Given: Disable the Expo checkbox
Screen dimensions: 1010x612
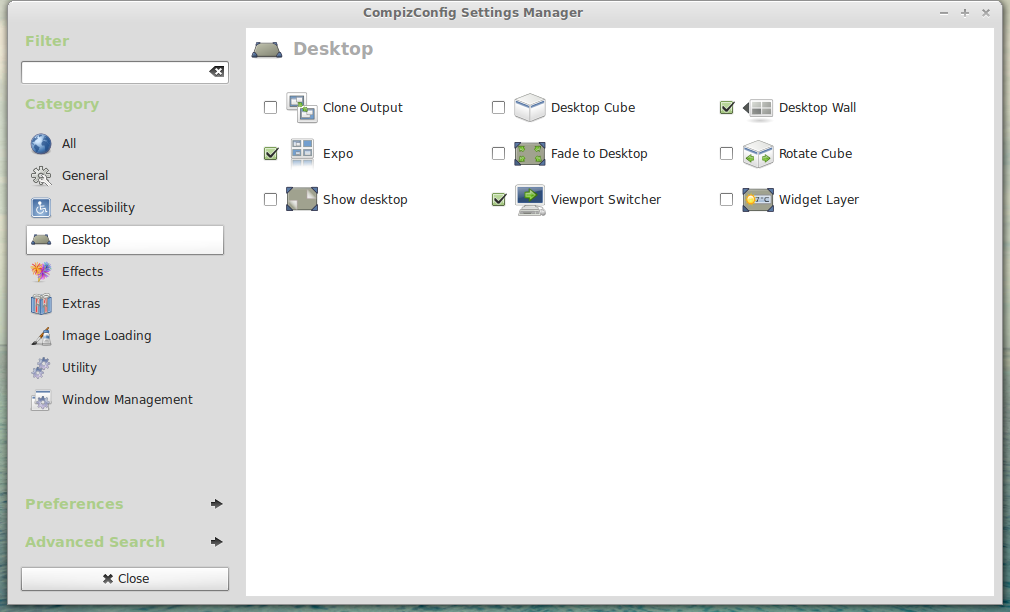Looking at the screenshot, I should pyautogui.click(x=270, y=153).
